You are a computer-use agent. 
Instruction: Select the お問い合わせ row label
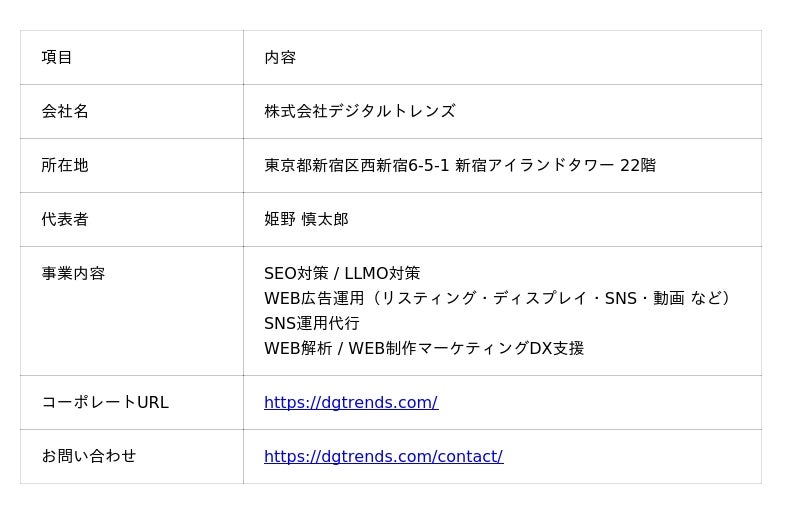pyautogui.click(x=89, y=456)
